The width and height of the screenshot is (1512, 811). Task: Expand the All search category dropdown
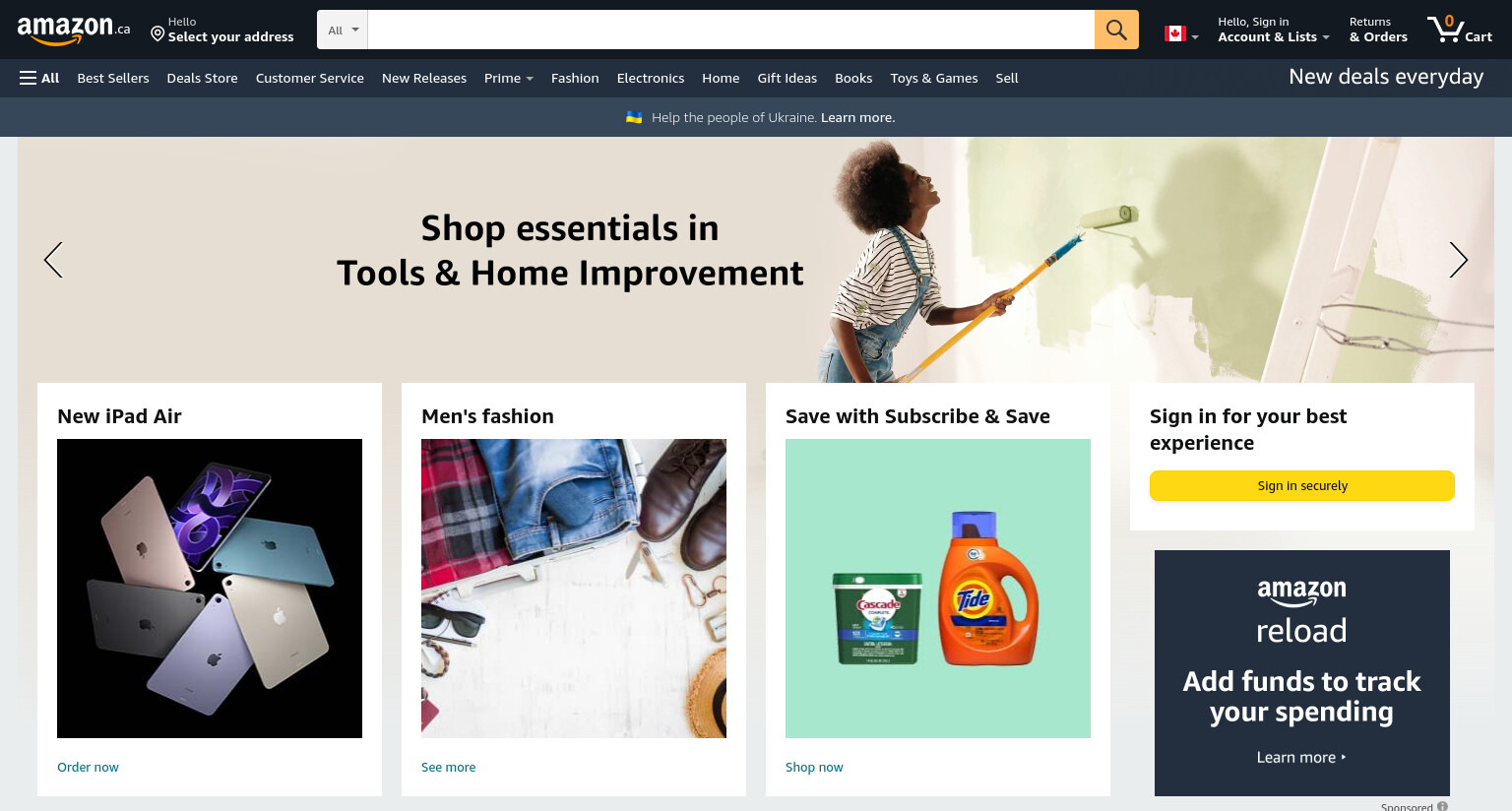click(343, 30)
